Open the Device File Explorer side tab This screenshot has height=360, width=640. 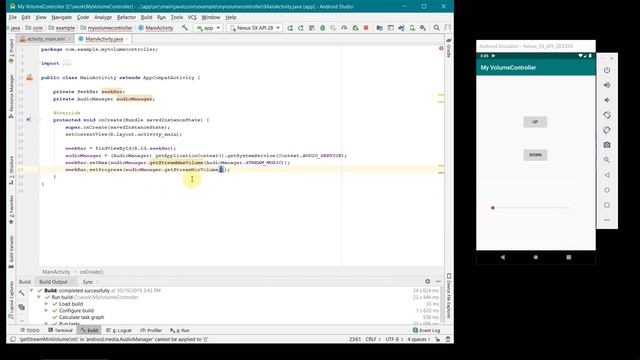pos(449,296)
